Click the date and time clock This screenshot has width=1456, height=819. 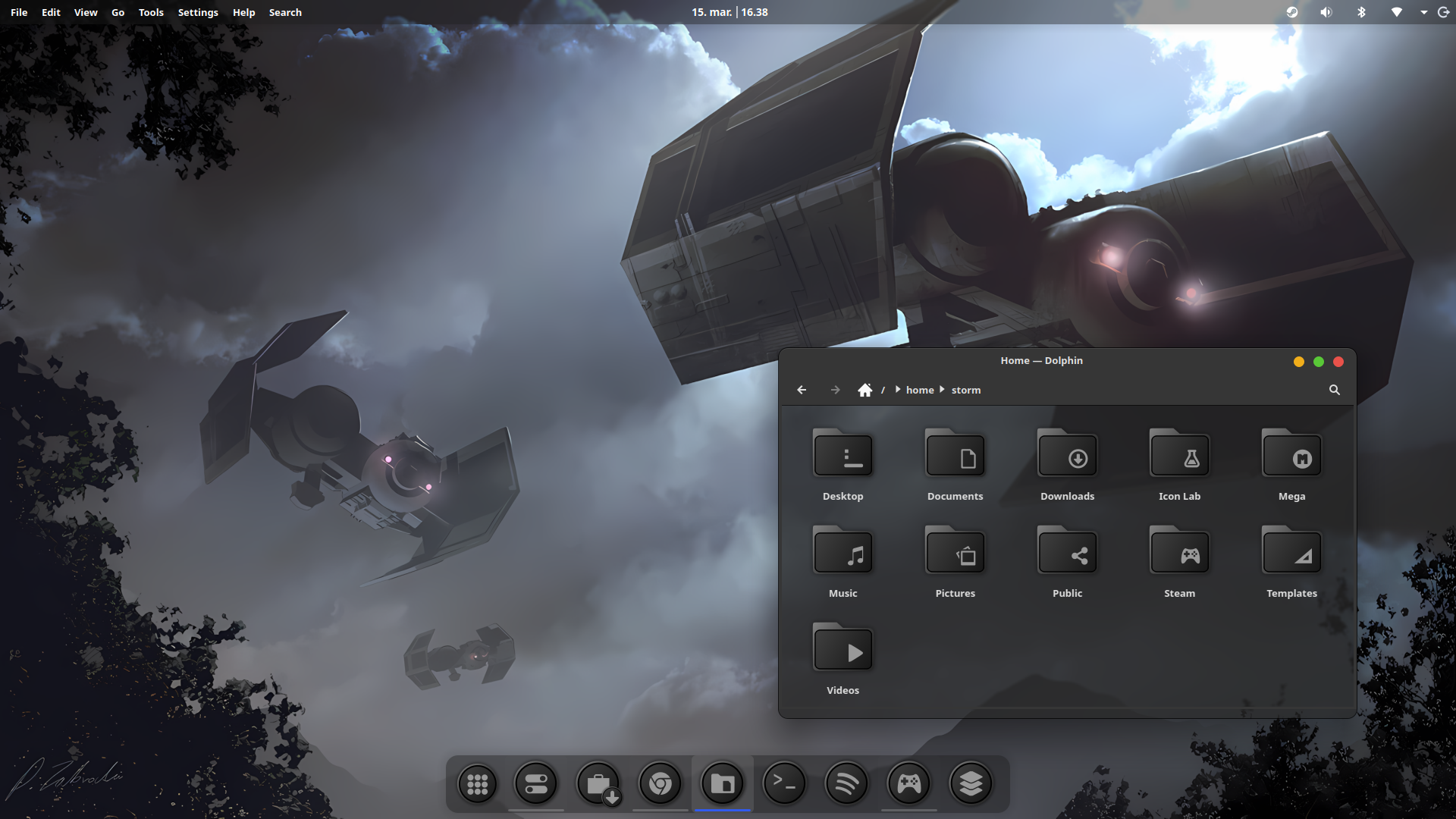pyautogui.click(x=730, y=12)
